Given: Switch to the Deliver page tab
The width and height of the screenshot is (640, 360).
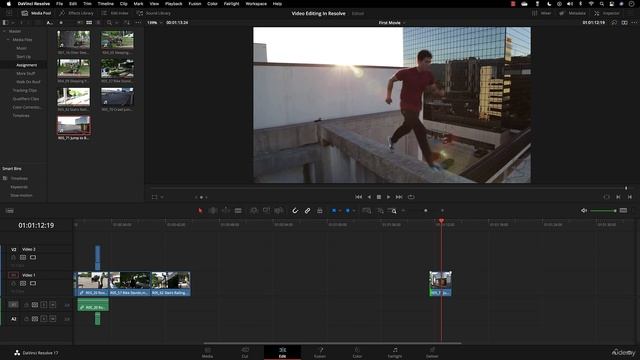Looking at the screenshot, I should [432, 353].
